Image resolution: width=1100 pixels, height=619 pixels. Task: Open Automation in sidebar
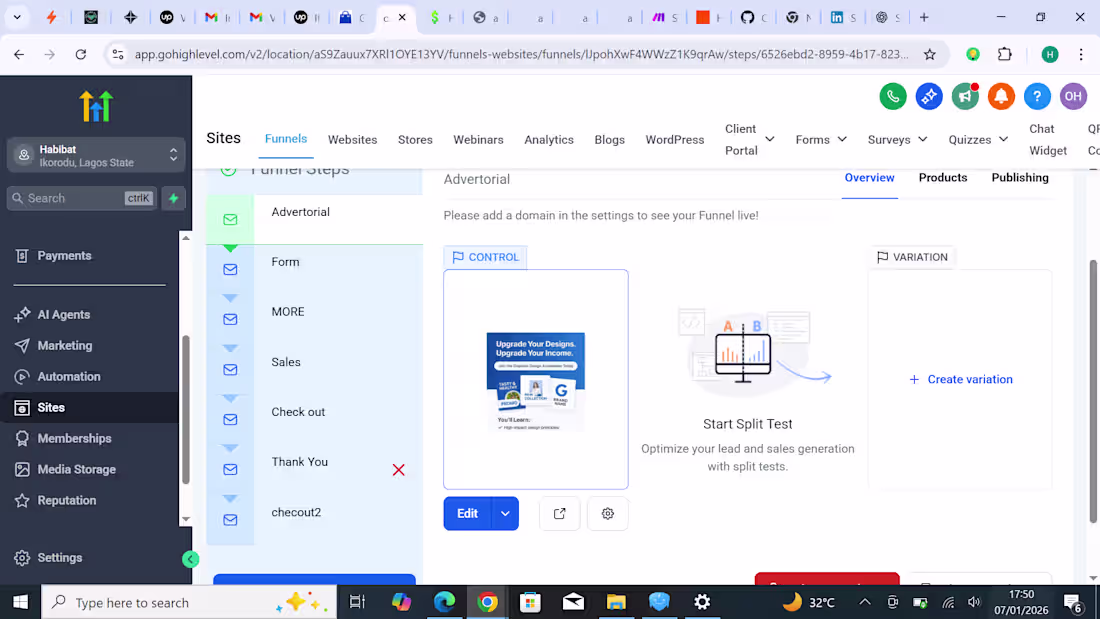69,376
